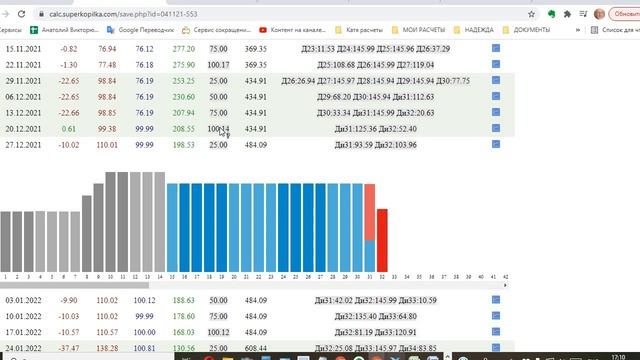Open the Контент на канале bookmark

click(x=293, y=30)
